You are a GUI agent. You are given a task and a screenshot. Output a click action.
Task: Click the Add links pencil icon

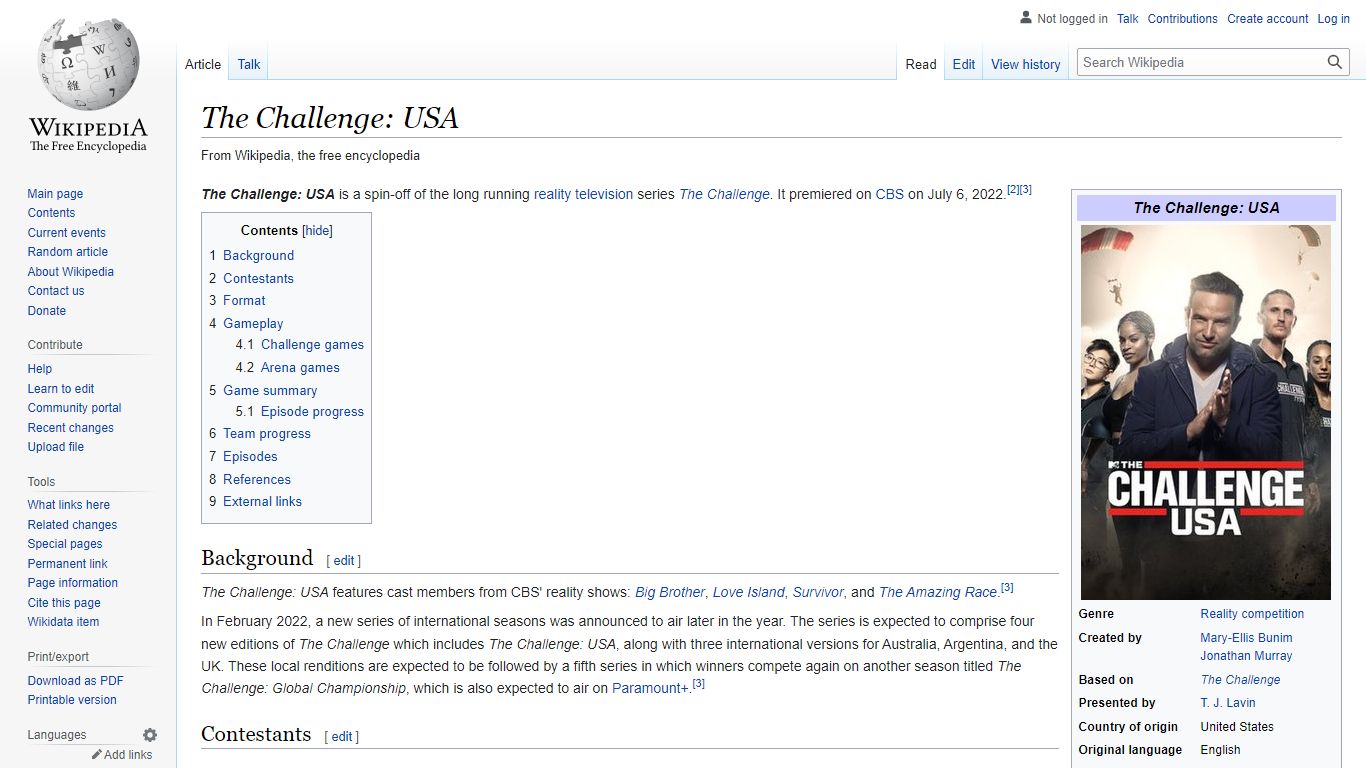click(97, 755)
